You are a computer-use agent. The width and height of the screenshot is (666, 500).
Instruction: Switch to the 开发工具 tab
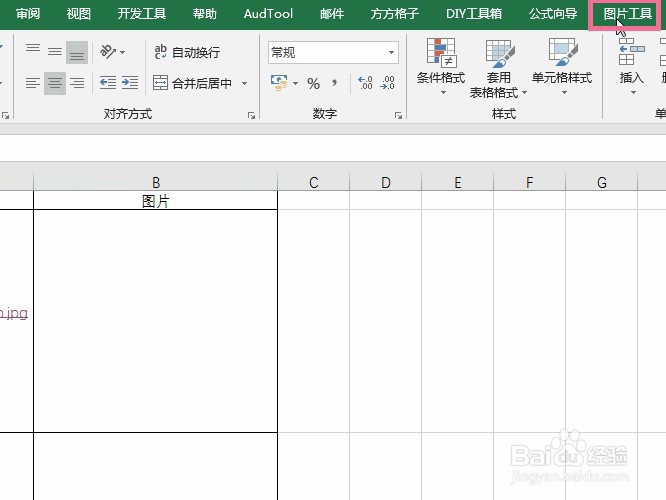coord(141,14)
